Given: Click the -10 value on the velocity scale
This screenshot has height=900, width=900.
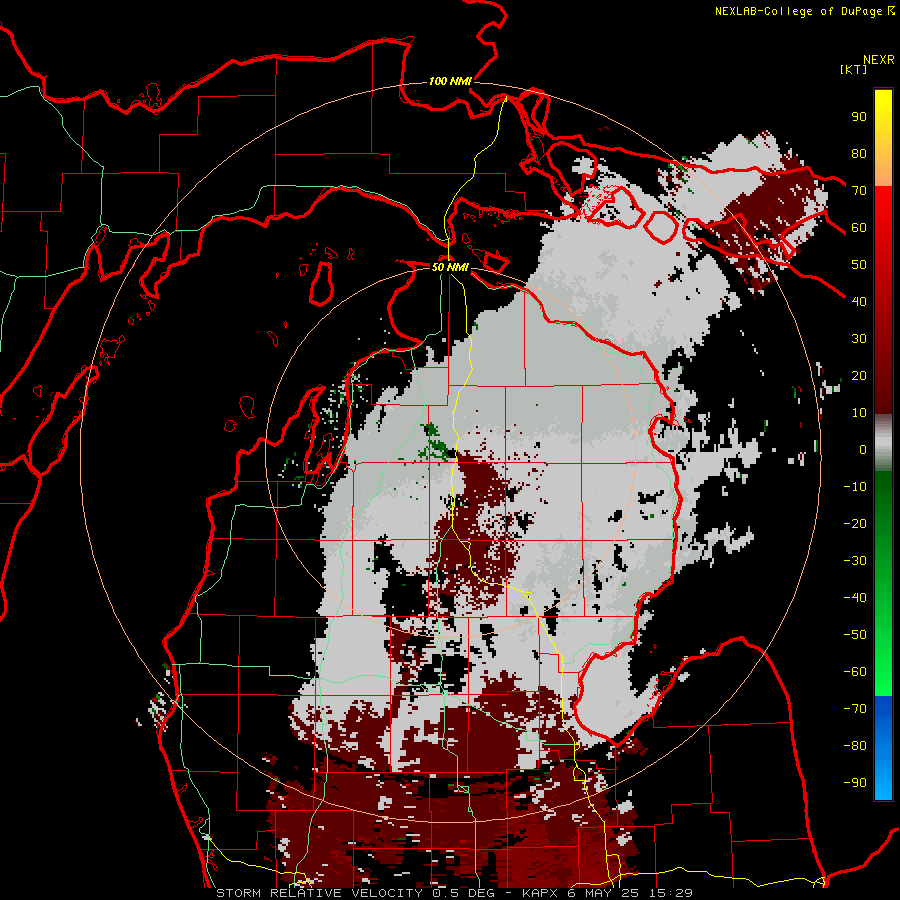Looking at the screenshot, I should pyautogui.click(x=855, y=487).
